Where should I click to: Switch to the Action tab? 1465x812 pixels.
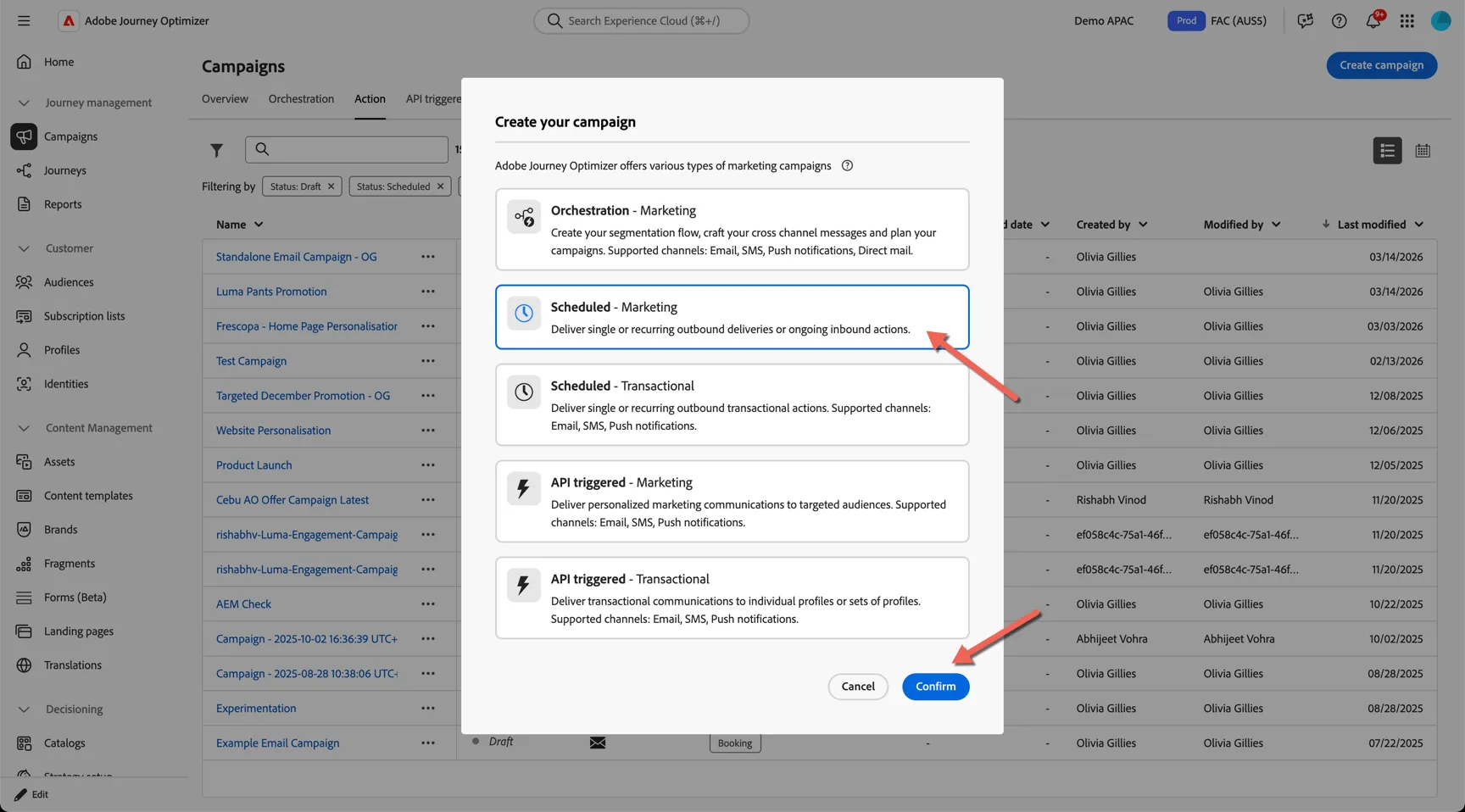pyautogui.click(x=370, y=99)
